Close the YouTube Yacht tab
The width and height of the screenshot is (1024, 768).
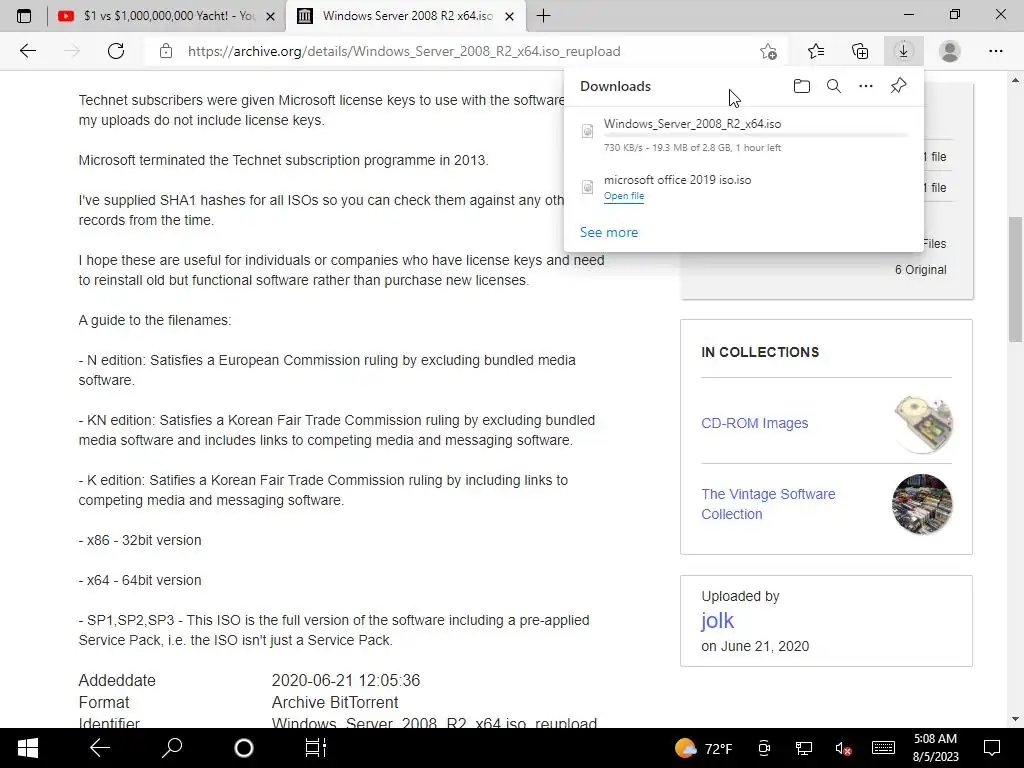point(270,16)
